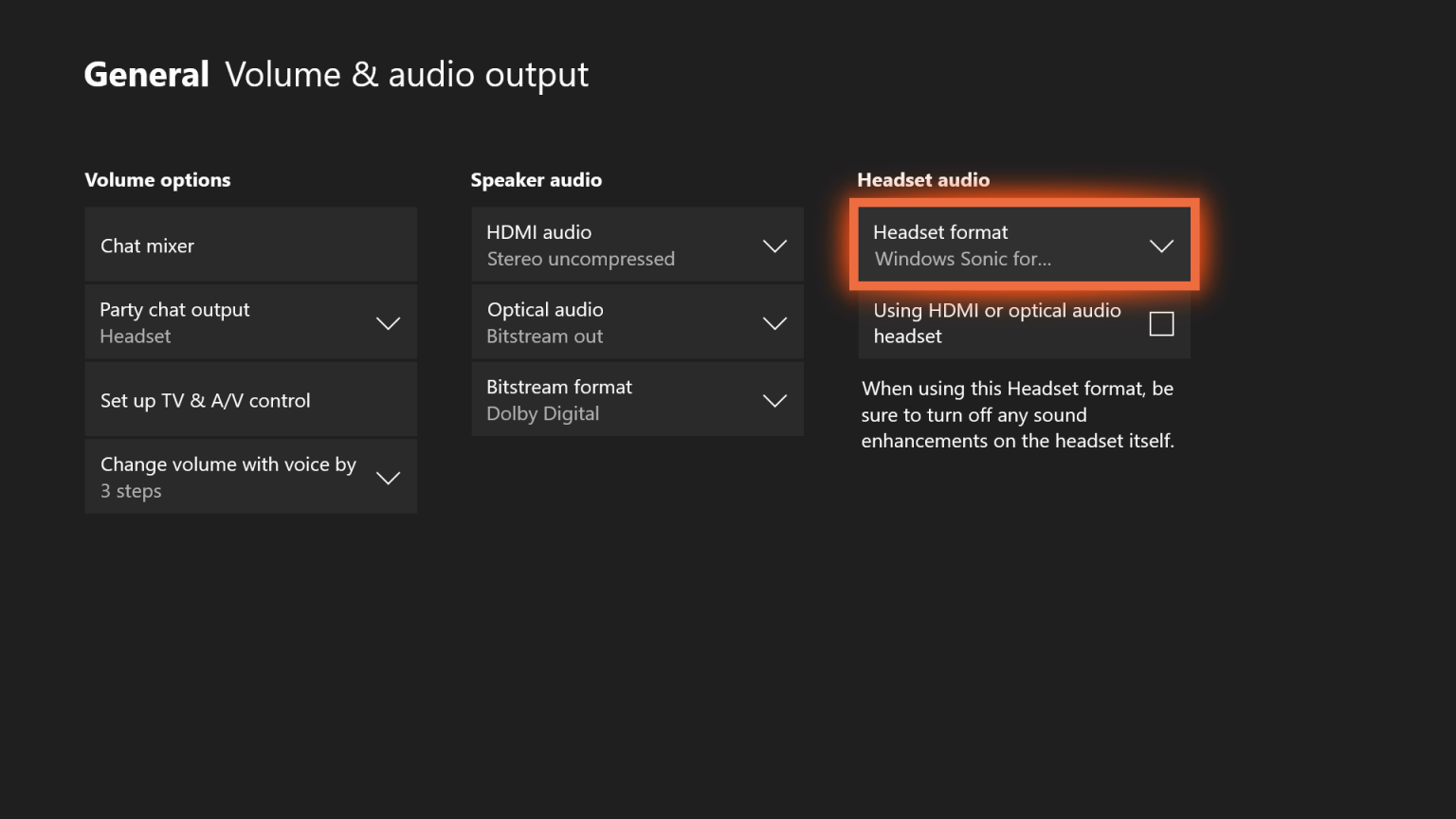Click the chevron next to Headset
This screenshot has width=1456, height=819.
[388, 322]
